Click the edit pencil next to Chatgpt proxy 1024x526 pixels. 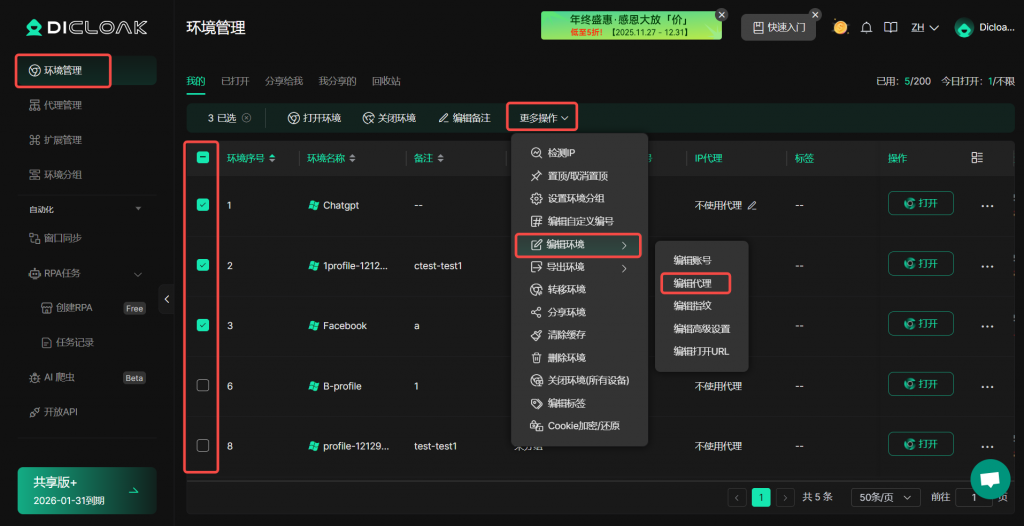pos(752,205)
